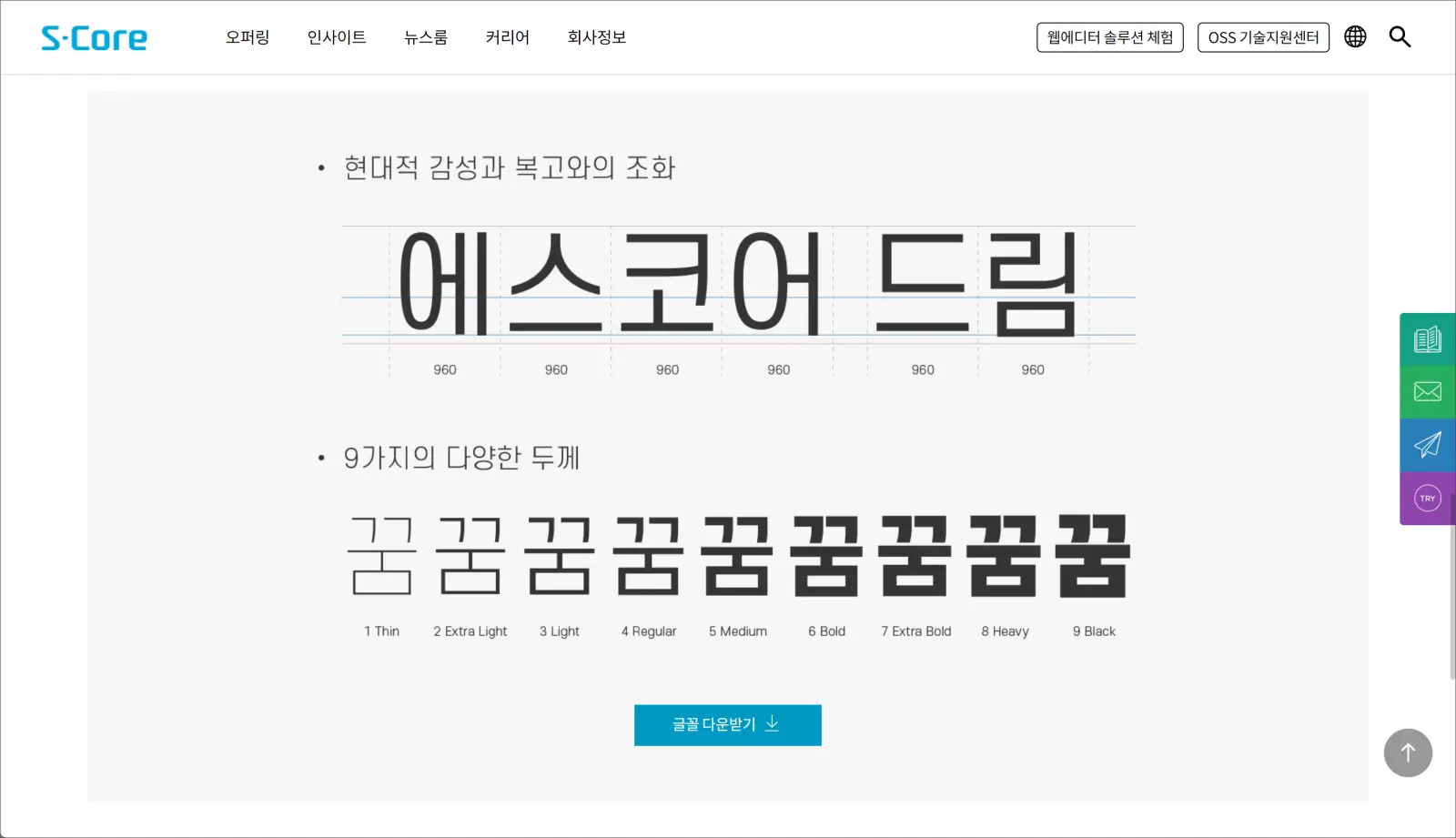Open the brochure book icon in side panel
The image size is (1456, 838).
[x=1427, y=339]
